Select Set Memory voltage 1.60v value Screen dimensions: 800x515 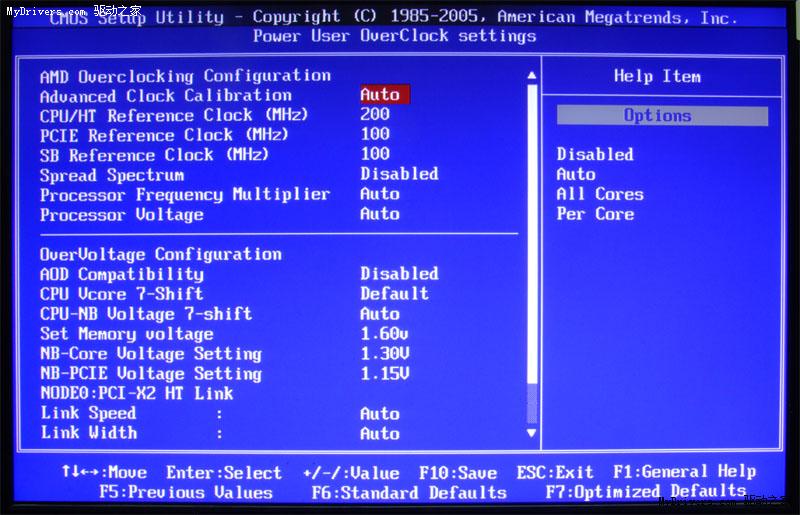(x=384, y=334)
